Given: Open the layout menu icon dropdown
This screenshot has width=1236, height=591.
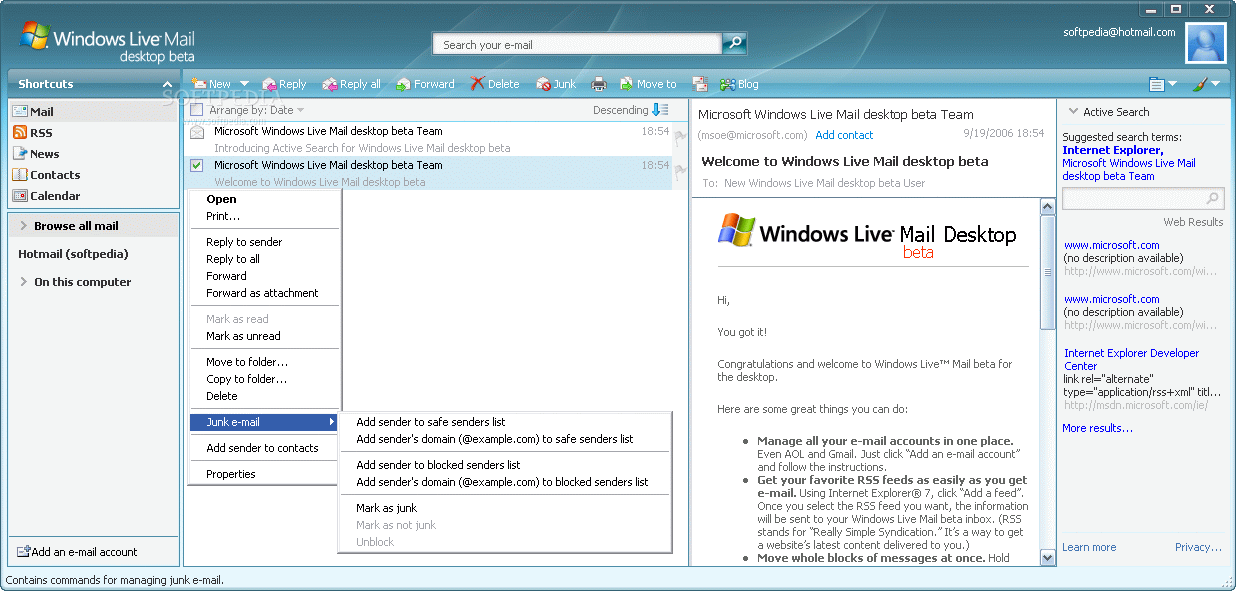Looking at the screenshot, I should [x=1162, y=84].
